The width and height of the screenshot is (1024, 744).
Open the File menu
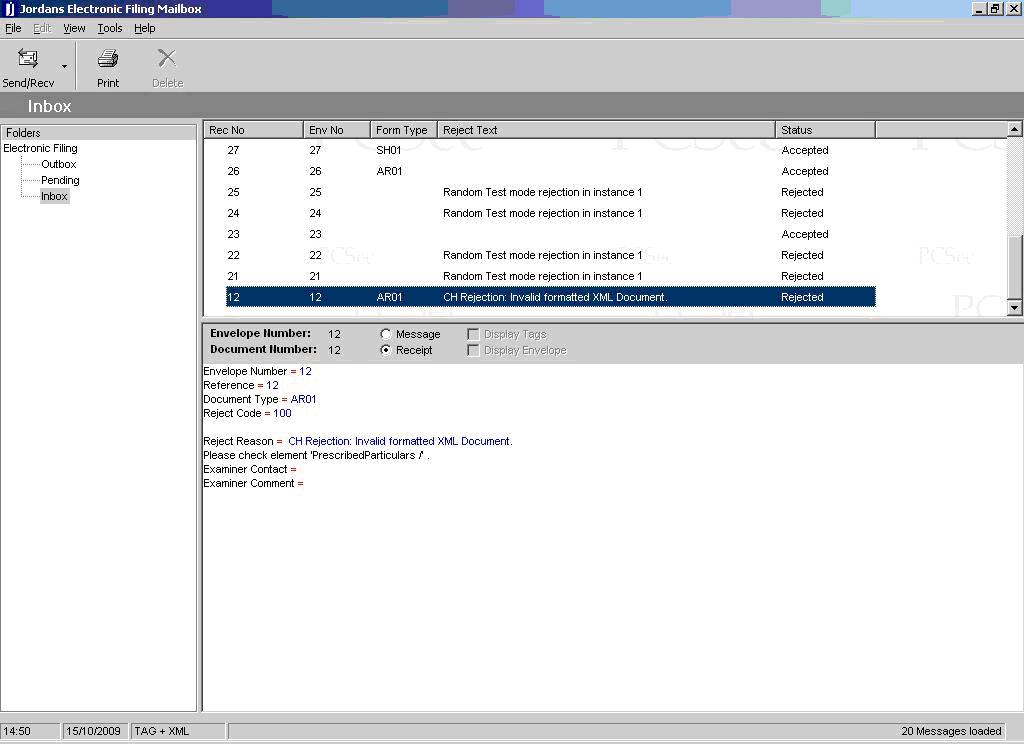[13, 28]
